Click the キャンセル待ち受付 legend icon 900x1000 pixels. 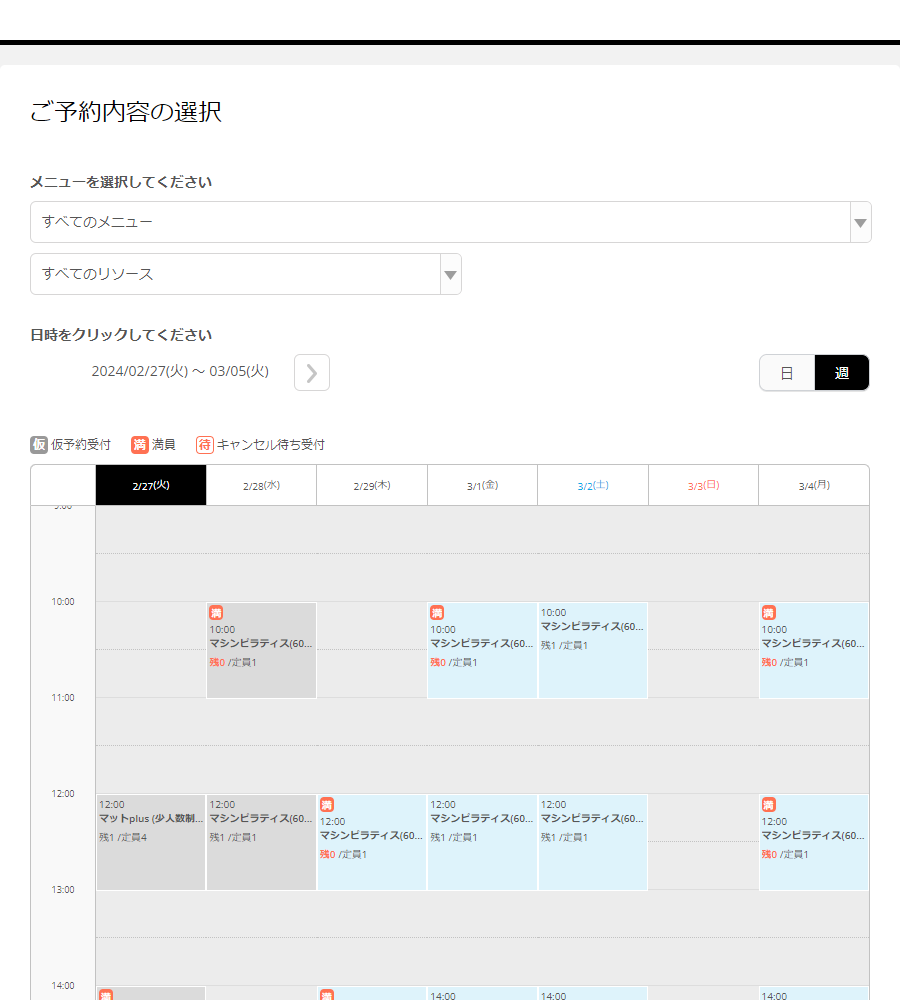click(204, 444)
